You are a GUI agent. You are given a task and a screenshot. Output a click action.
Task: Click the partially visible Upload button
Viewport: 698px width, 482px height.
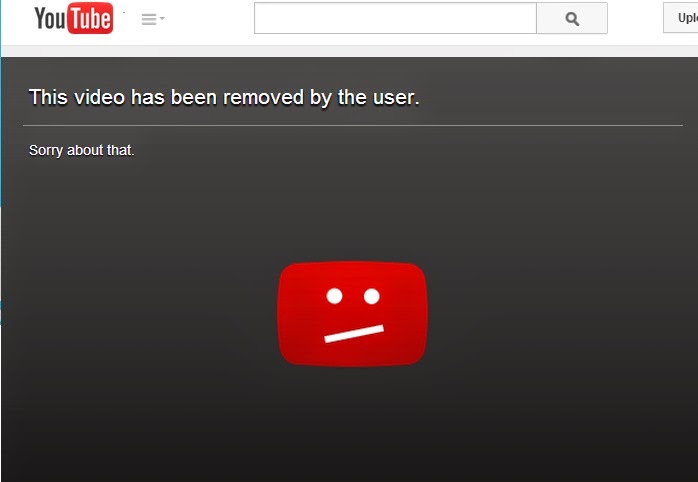tap(681, 18)
